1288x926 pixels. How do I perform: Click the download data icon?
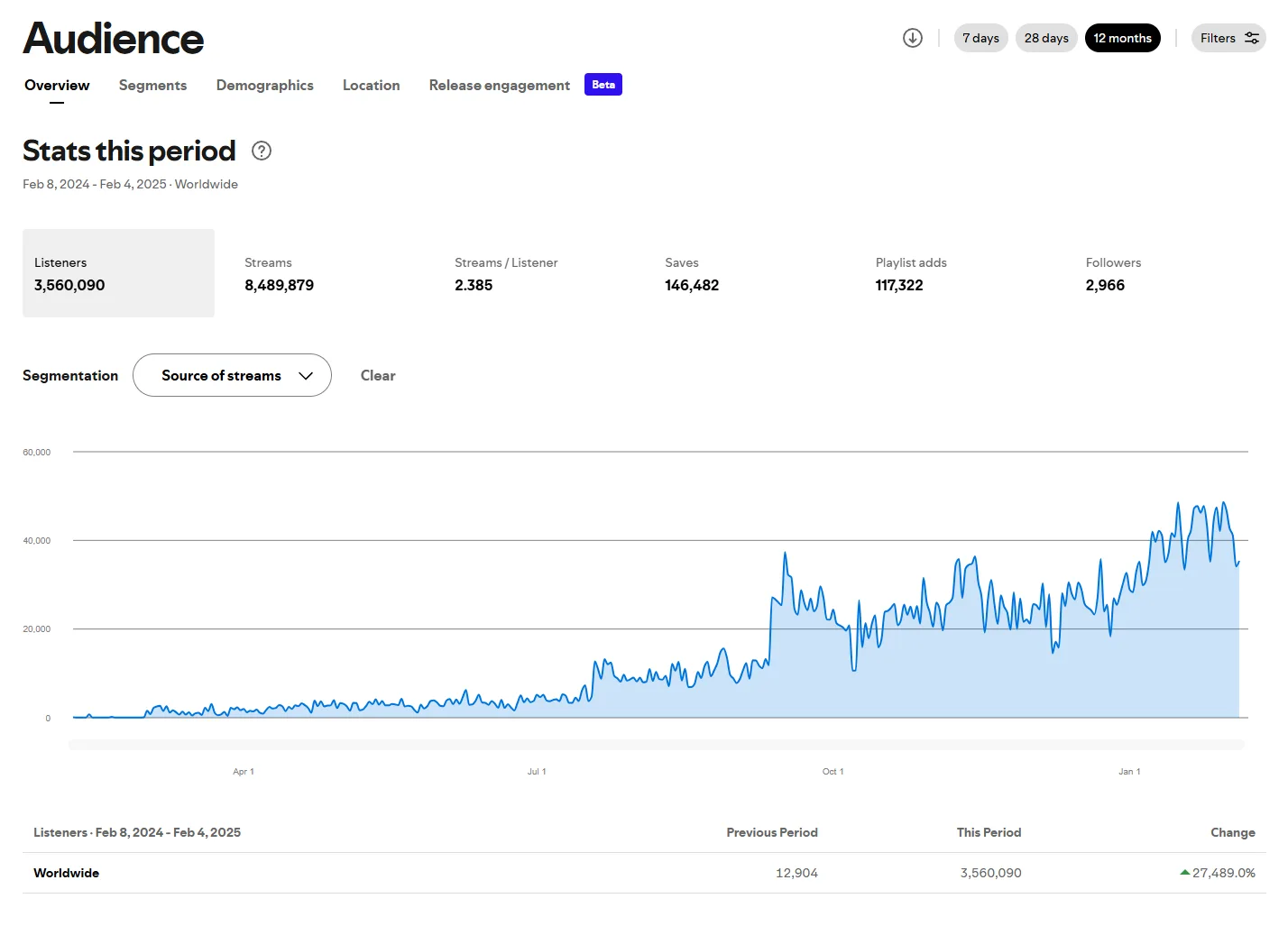pos(913,38)
